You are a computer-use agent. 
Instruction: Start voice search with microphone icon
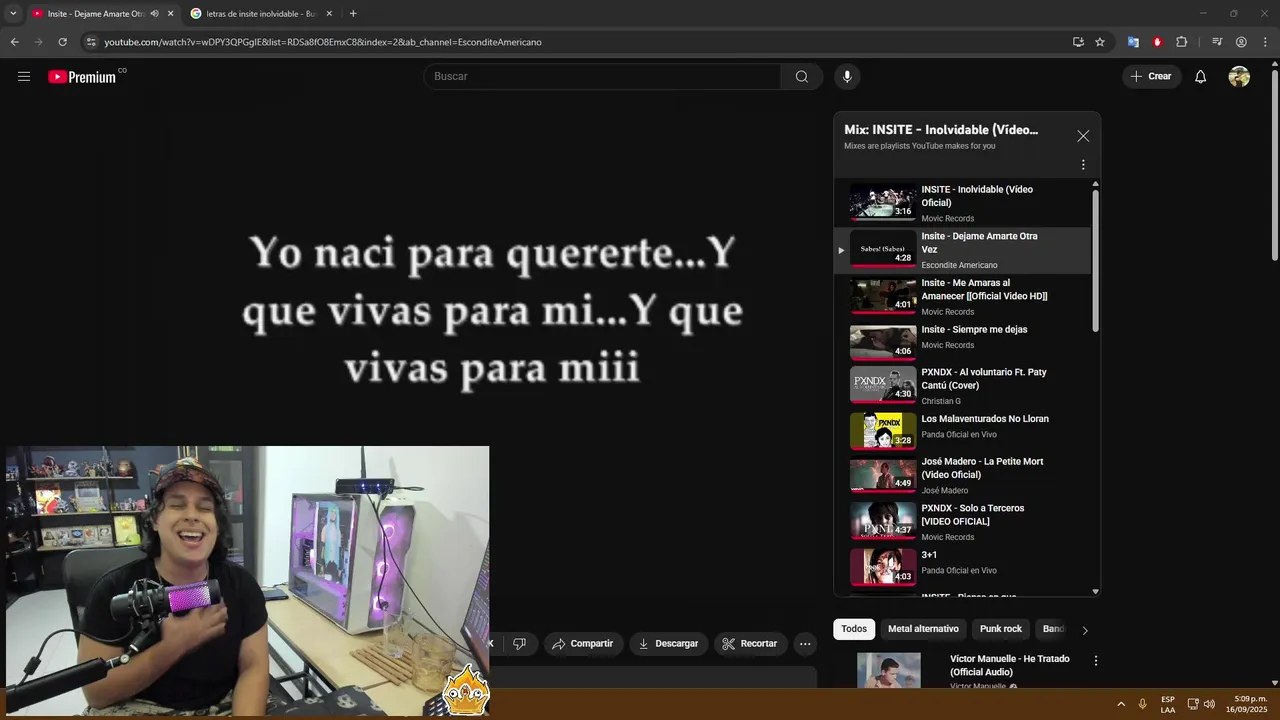coord(847,76)
